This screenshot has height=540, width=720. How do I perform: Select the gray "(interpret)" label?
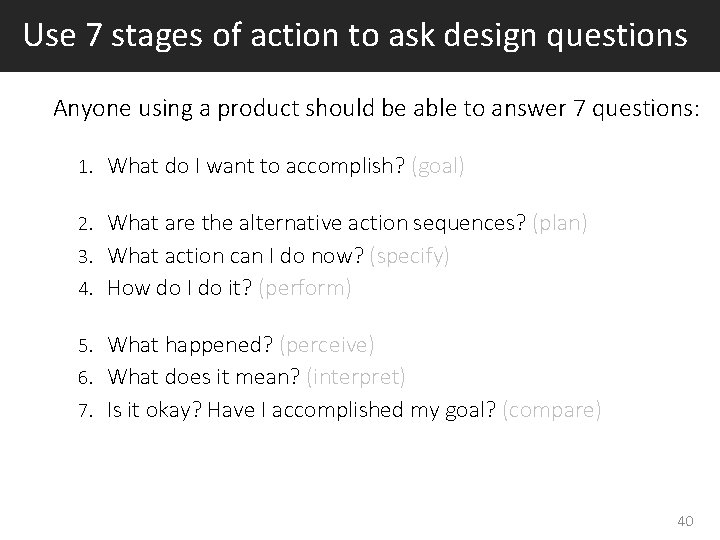tap(357, 378)
